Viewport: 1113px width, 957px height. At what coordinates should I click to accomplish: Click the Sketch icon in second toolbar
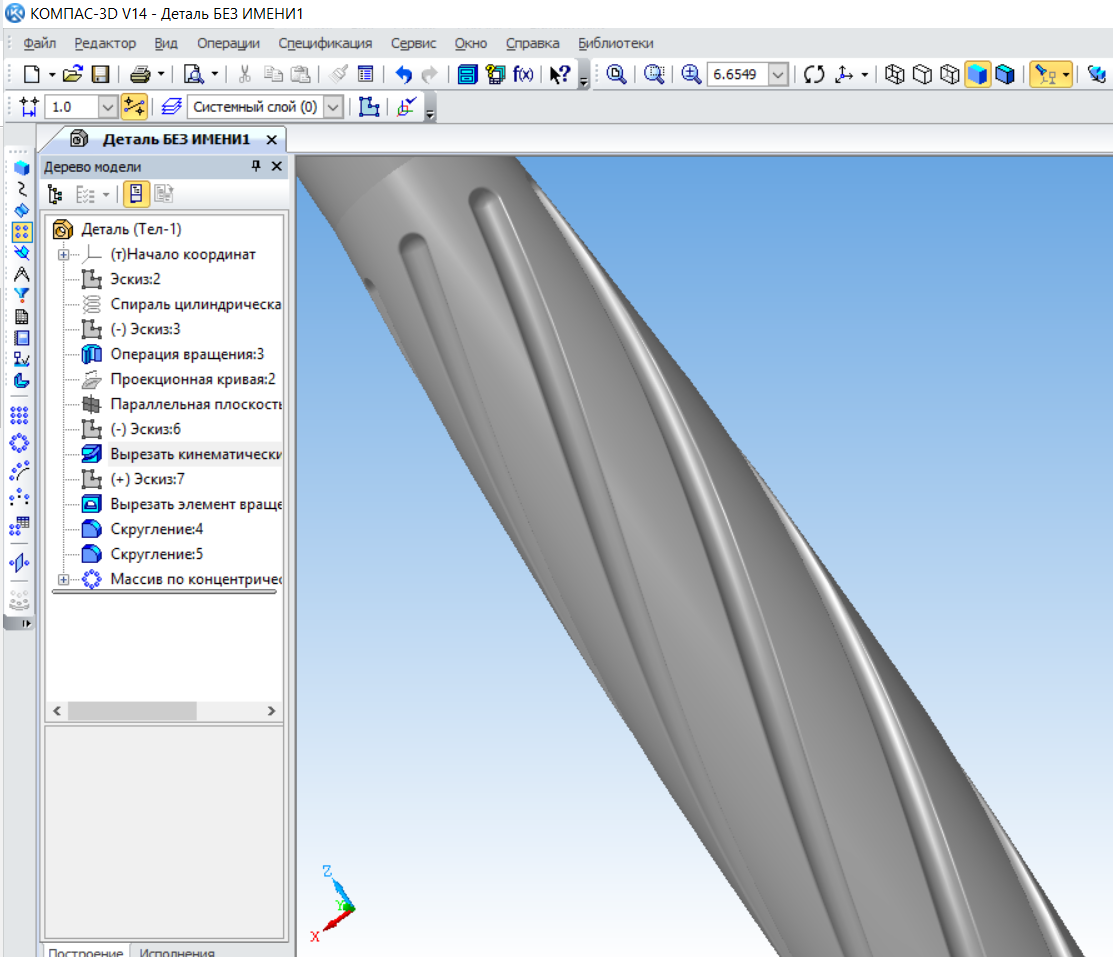(369, 106)
